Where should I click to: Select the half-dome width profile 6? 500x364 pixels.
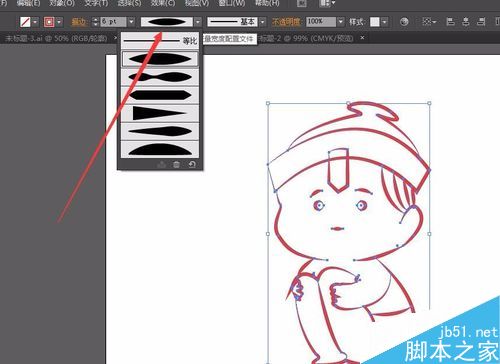160,149
